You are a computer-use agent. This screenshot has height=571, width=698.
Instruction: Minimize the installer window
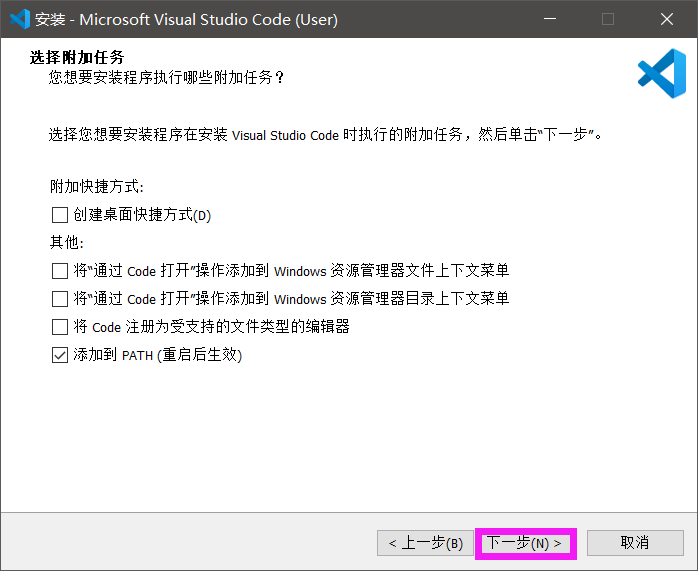pyautogui.click(x=550, y=19)
